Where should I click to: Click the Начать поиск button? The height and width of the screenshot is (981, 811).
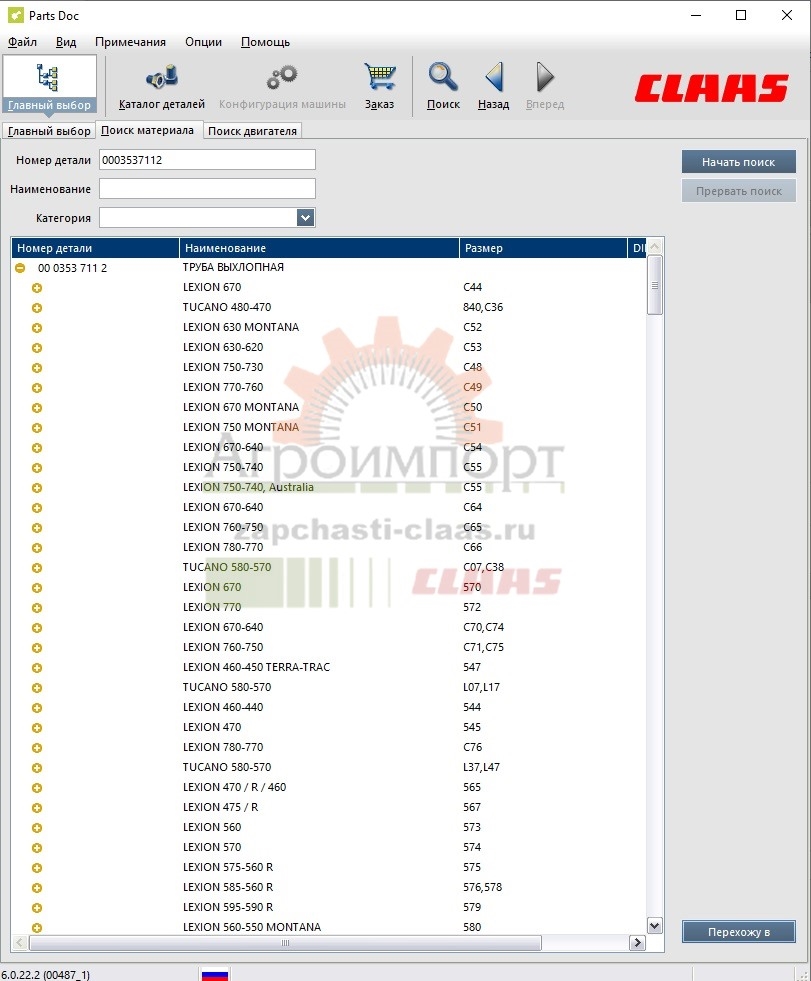(x=738, y=162)
